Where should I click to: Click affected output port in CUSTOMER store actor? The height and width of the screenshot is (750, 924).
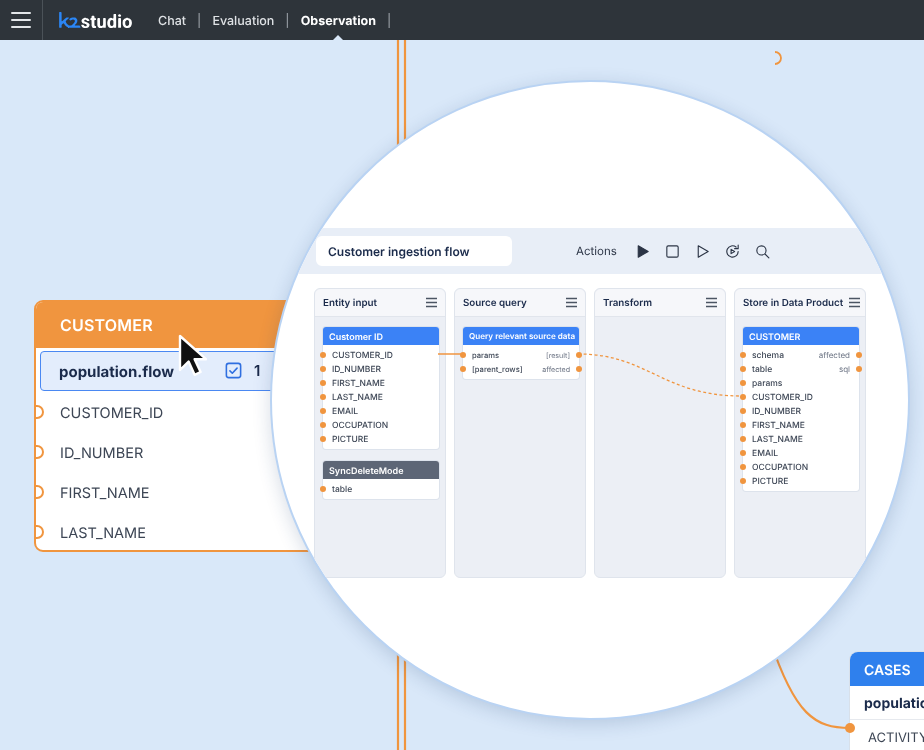point(859,355)
